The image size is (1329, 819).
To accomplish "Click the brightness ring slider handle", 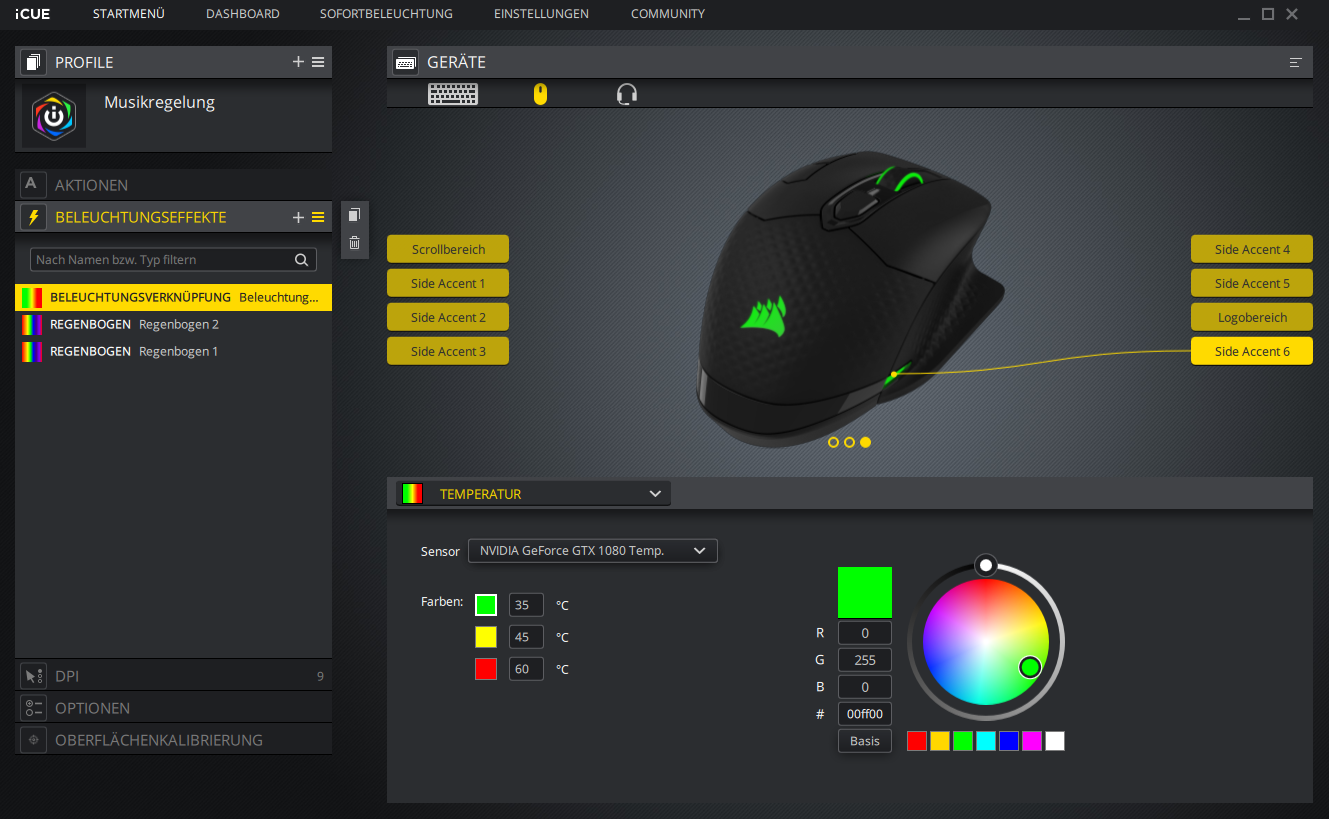I will pos(986,565).
